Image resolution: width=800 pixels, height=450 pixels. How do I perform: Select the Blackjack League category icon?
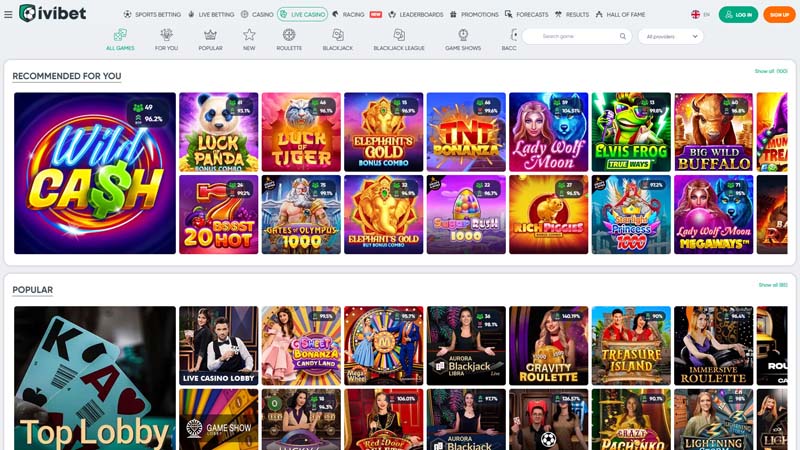[399, 39]
